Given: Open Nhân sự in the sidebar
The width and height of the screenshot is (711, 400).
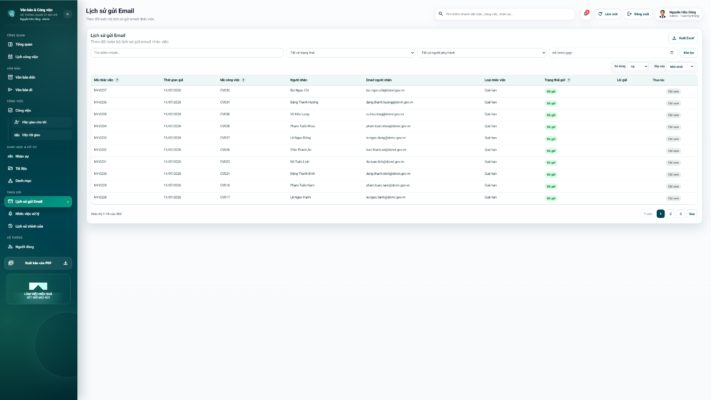Looking at the screenshot, I should pos(38,156).
